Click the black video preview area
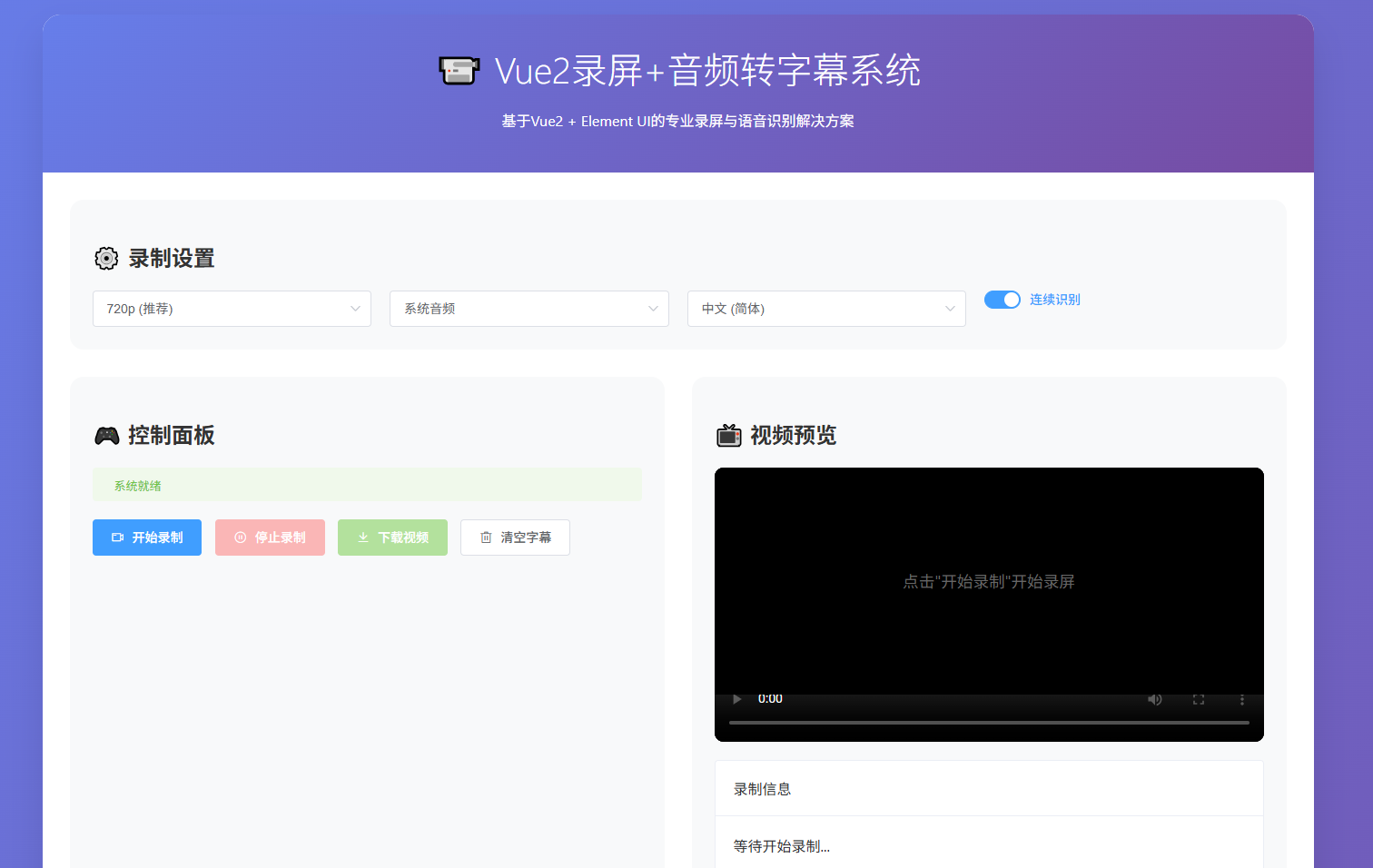The height and width of the screenshot is (868, 1373). coord(989,582)
